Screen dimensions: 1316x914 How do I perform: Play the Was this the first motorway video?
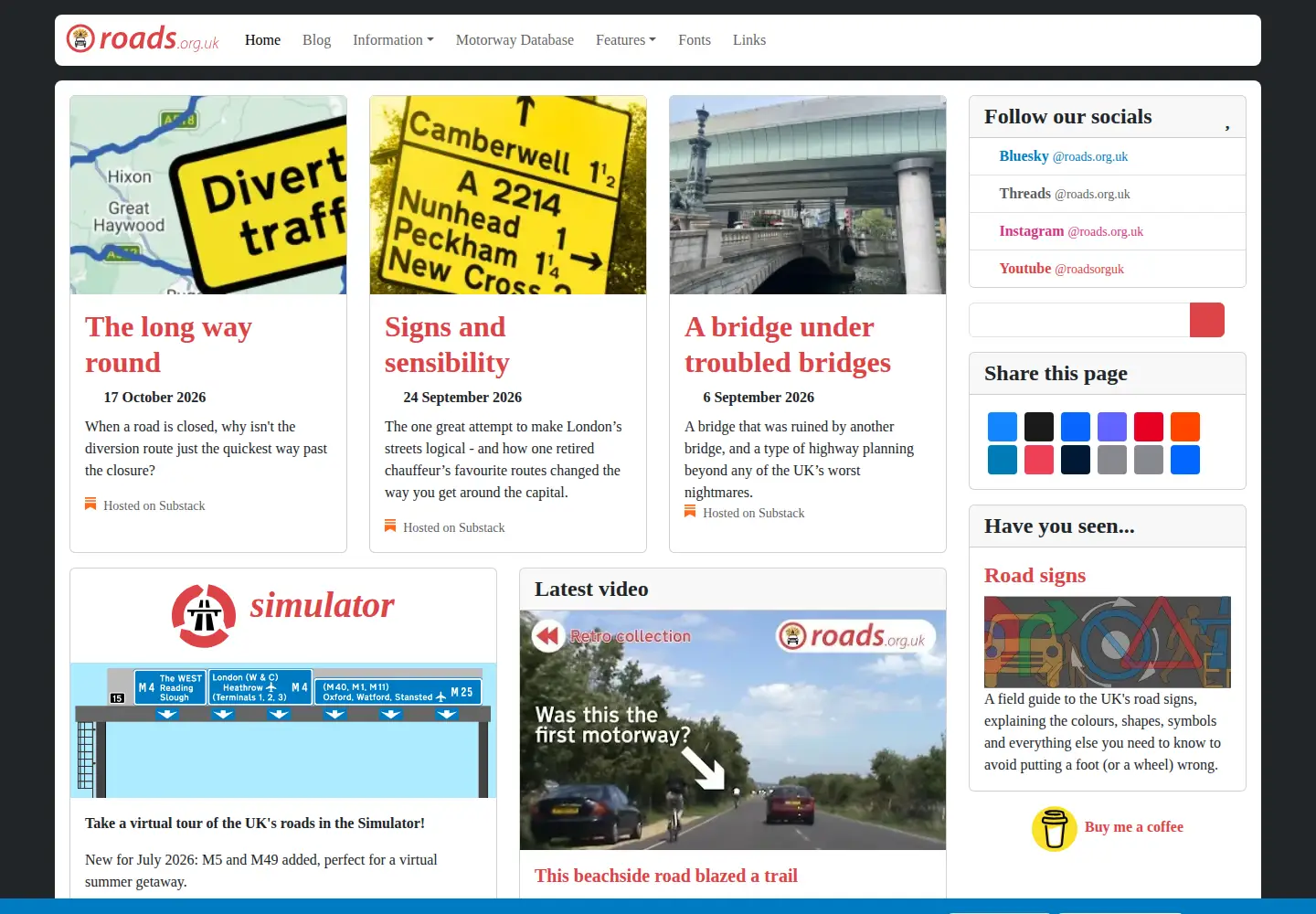(x=733, y=730)
